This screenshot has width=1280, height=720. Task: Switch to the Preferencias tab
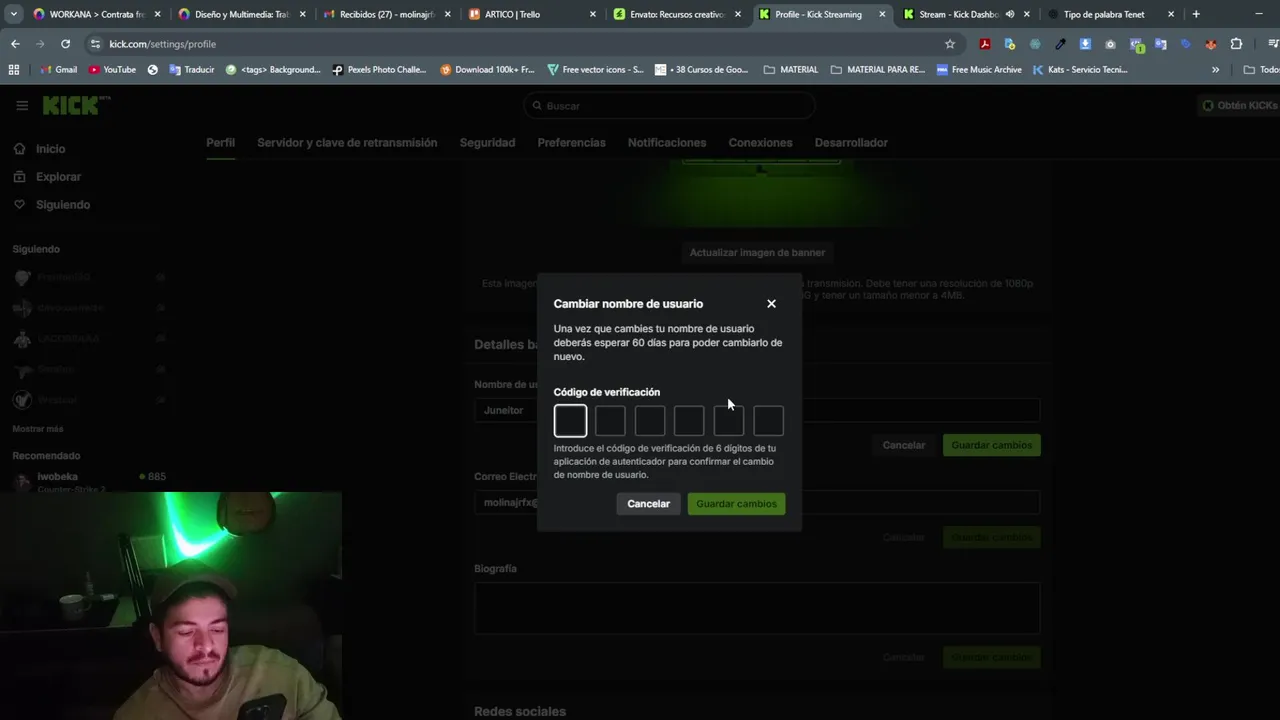pos(571,143)
